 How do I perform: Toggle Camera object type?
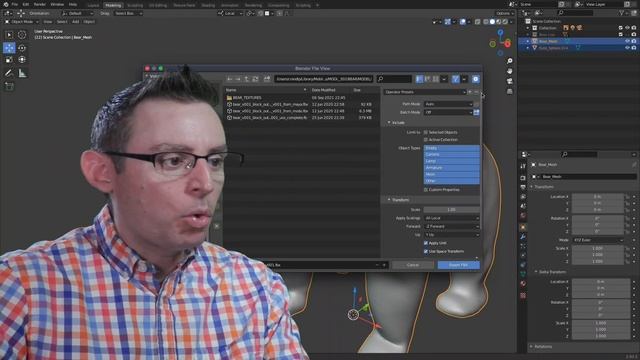451,155
